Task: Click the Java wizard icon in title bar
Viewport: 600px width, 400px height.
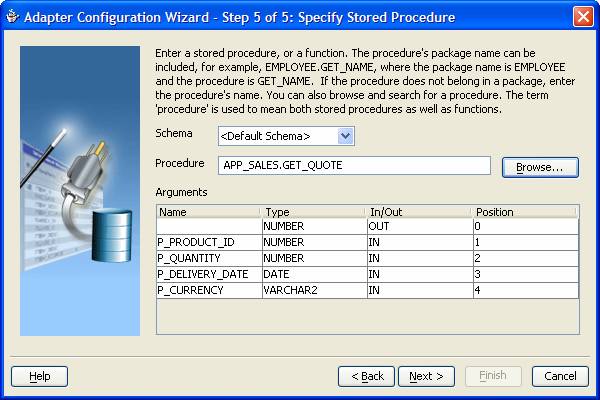Action: pos(13,17)
